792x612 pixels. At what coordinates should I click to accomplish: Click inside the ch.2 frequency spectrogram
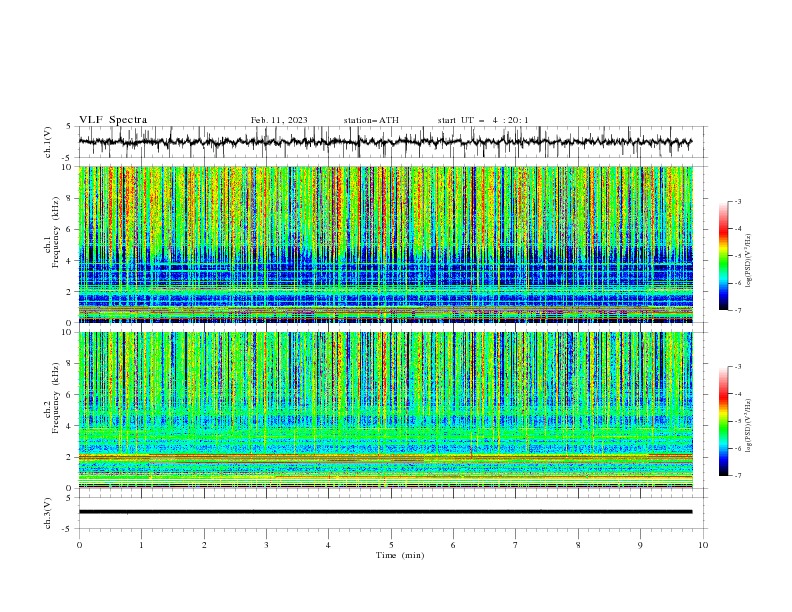click(x=385, y=410)
